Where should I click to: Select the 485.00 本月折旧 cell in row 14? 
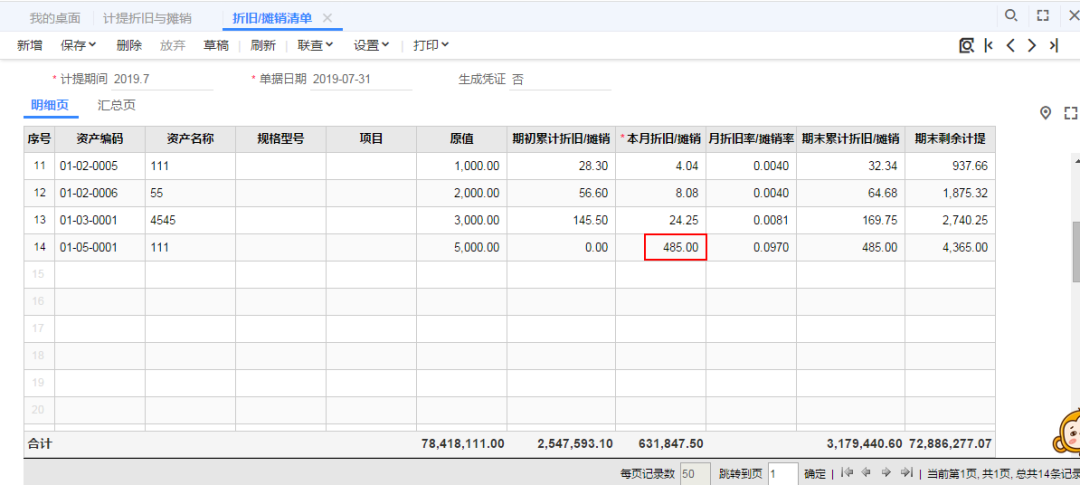(676, 247)
